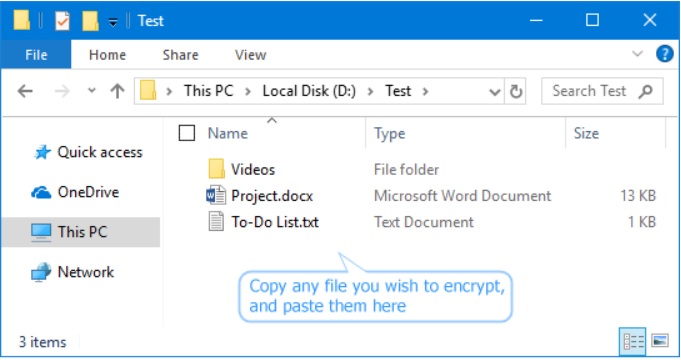Click the Properties icon in title bar

pyautogui.click(x=62, y=20)
